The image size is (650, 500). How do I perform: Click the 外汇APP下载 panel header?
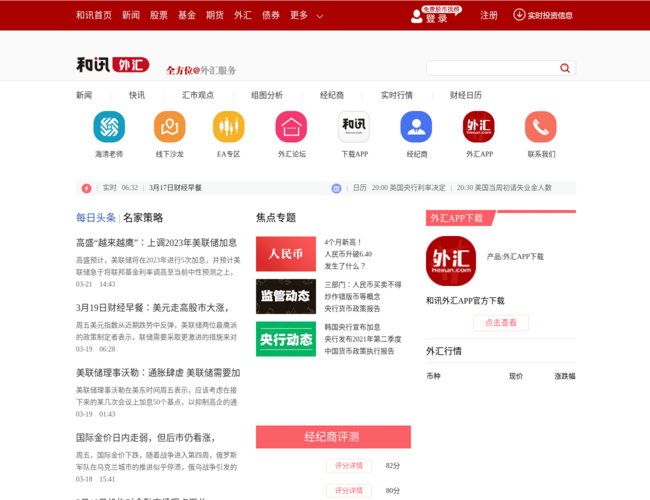(460, 218)
